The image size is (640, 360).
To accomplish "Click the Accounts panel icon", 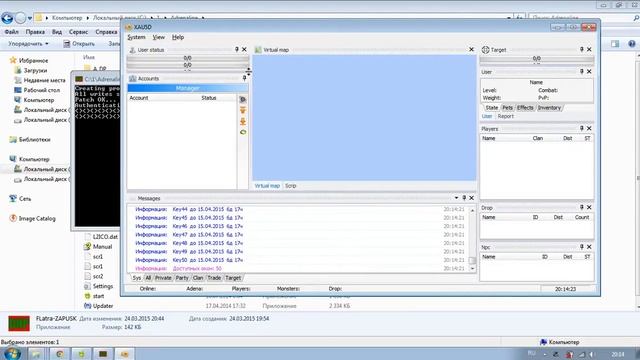I will coord(132,78).
